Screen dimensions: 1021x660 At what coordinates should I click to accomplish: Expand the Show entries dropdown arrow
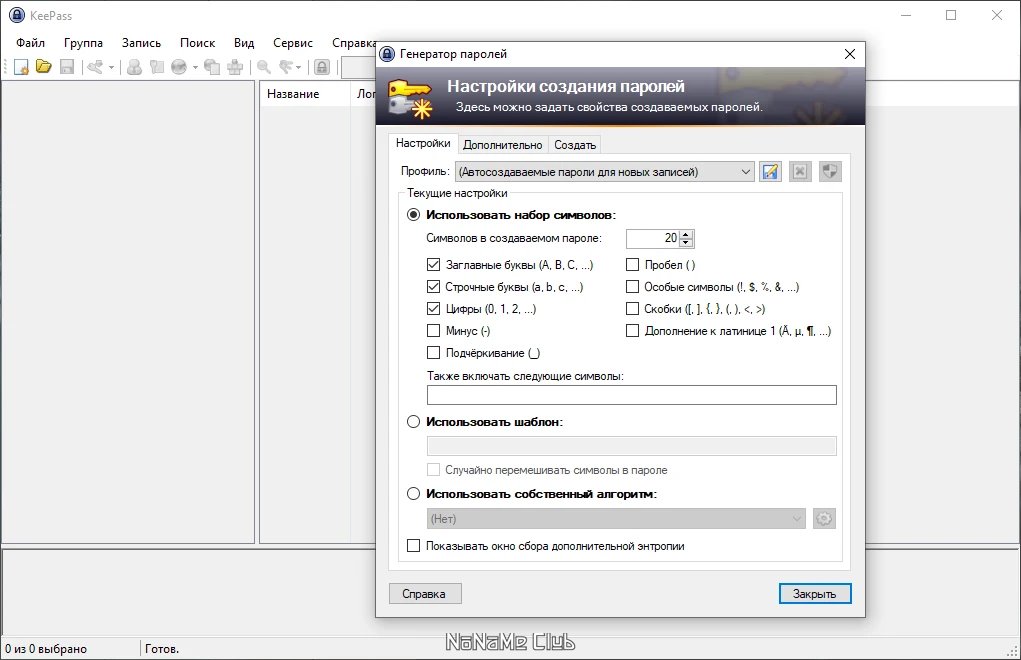coord(299,67)
